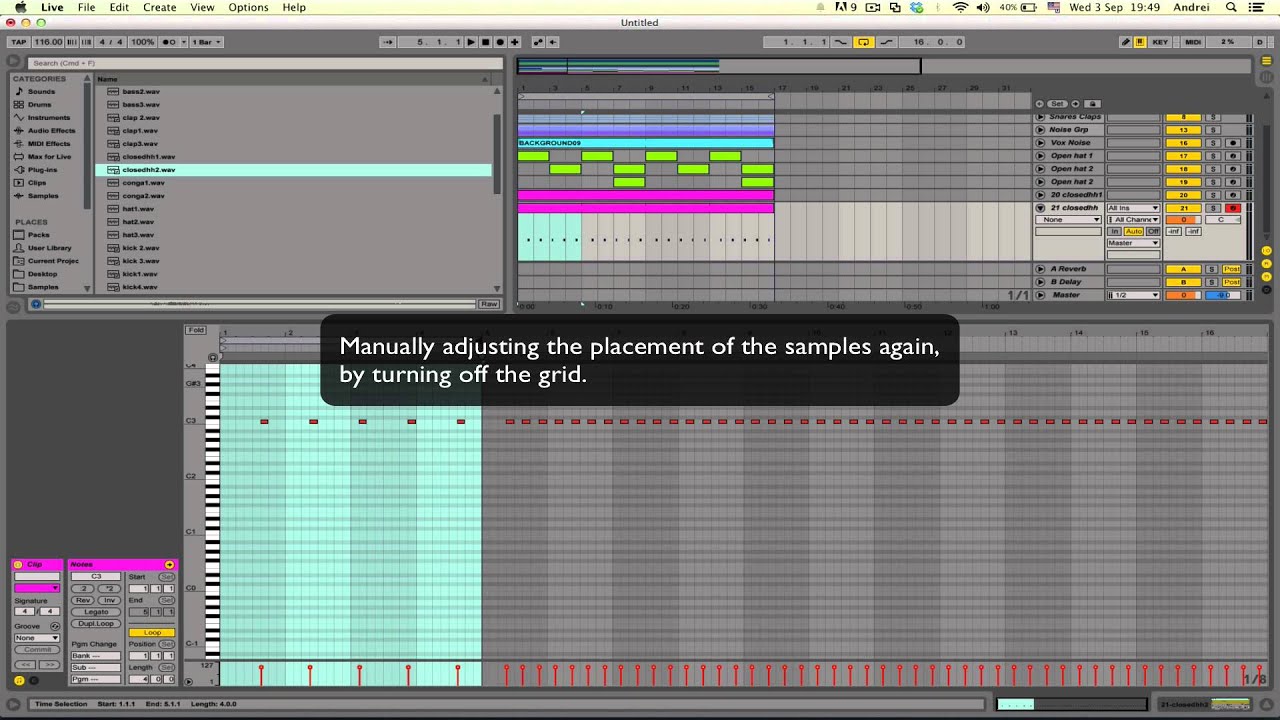1280x720 pixels.
Task: Open the Options menu
Action: [x=248, y=7]
